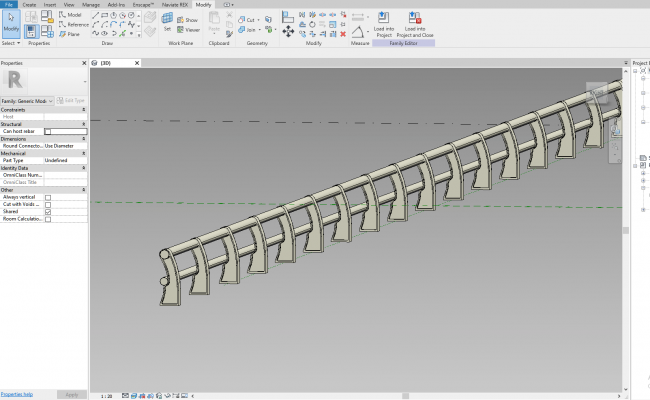Click the Model line tool
Image resolution: width=650 pixels, height=400 pixels.
coord(70,15)
